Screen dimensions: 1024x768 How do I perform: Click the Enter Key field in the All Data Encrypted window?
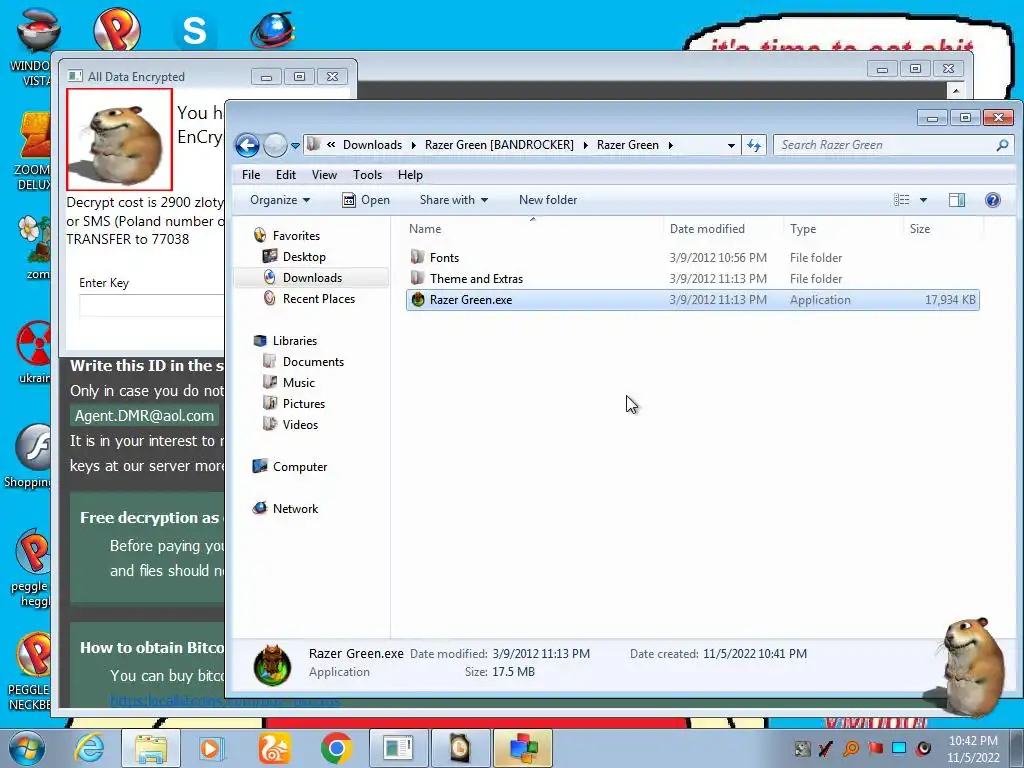[152, 305]
